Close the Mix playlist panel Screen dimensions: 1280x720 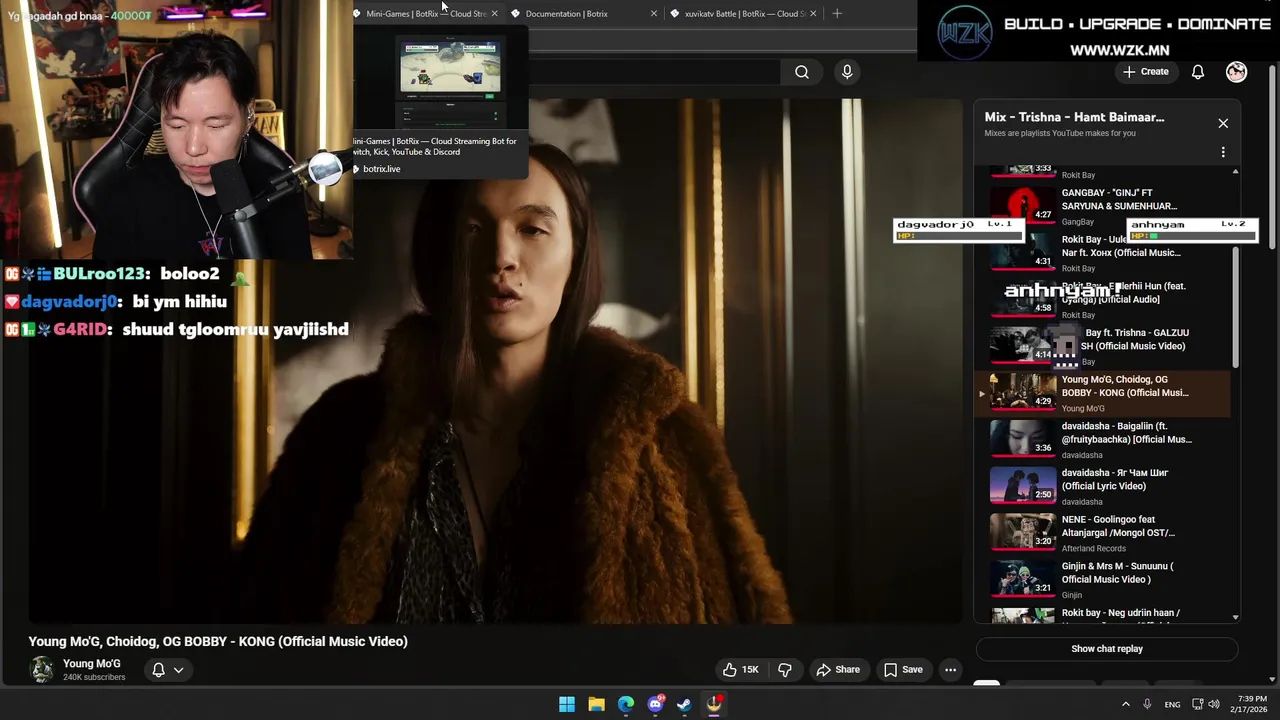(1223, 123)
